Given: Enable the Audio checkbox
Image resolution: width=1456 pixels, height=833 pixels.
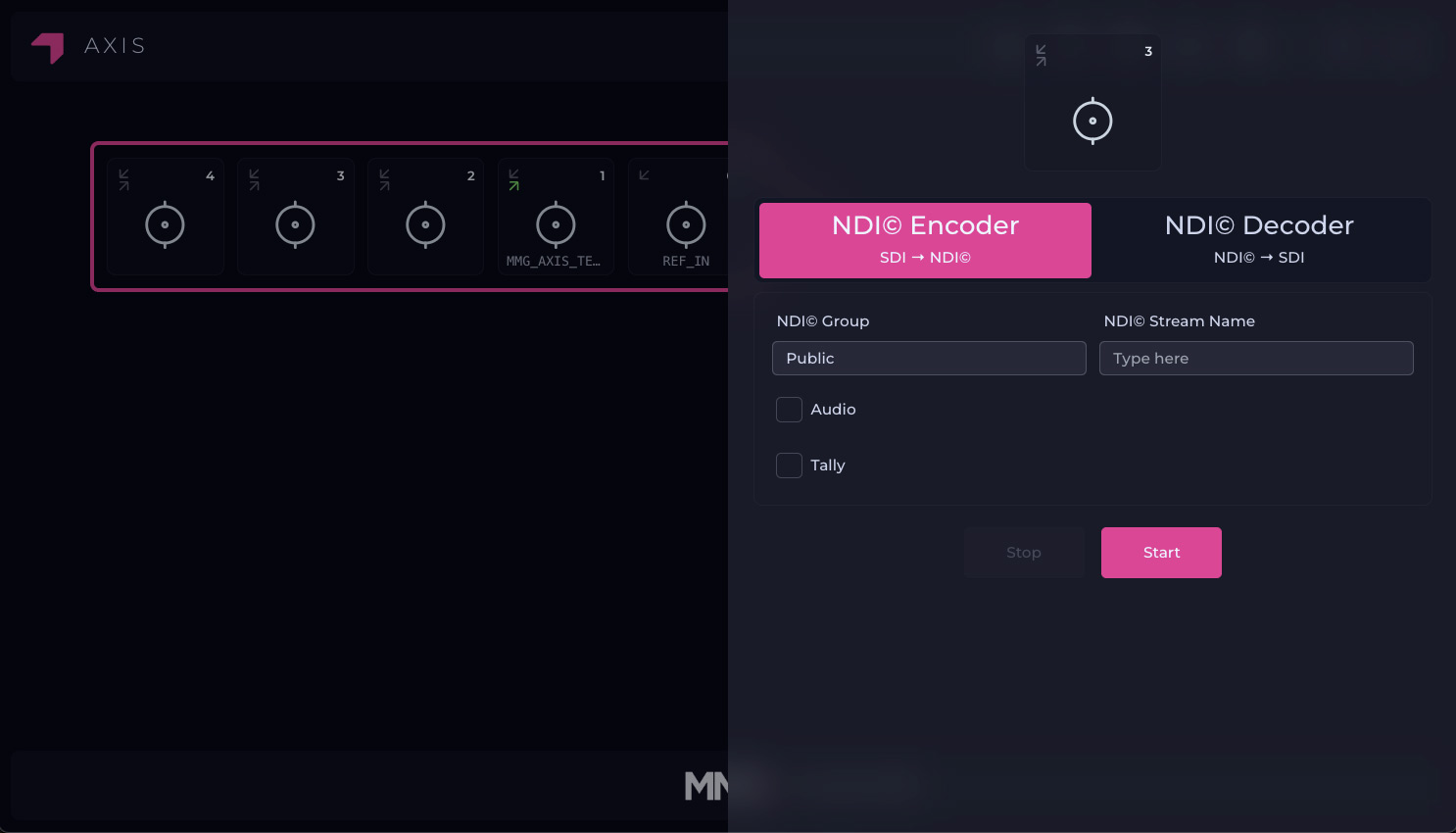Looking at the screenshot, I should click(789, 410).
